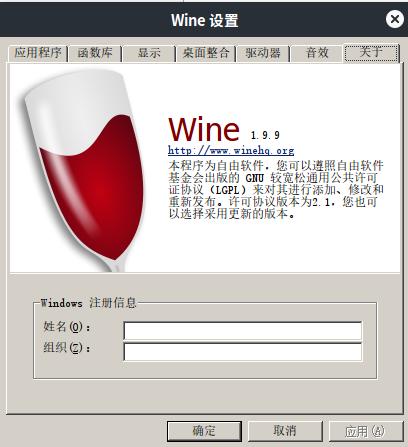Open the http://www.winehq.org link
This screenshot has height=447, width=408.
(x=231, y=151)
